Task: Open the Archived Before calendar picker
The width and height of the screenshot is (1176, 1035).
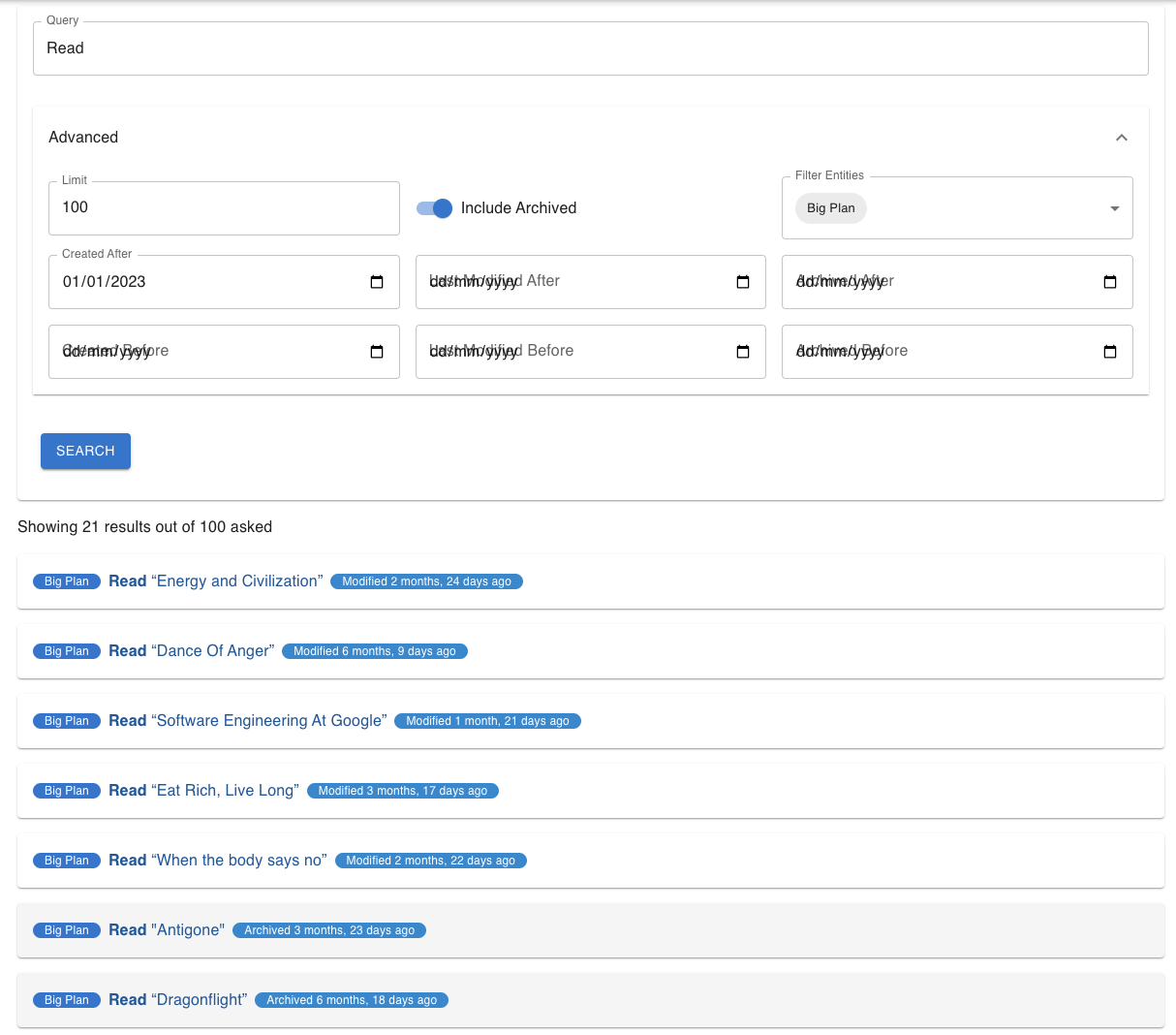Action: 1110,352
